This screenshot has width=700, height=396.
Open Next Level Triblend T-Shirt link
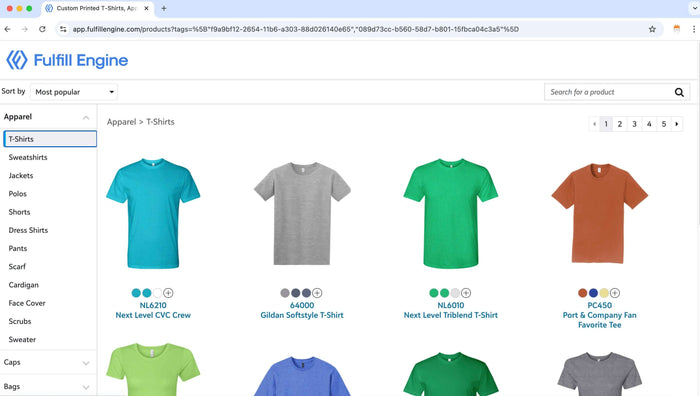coord(450,315)
